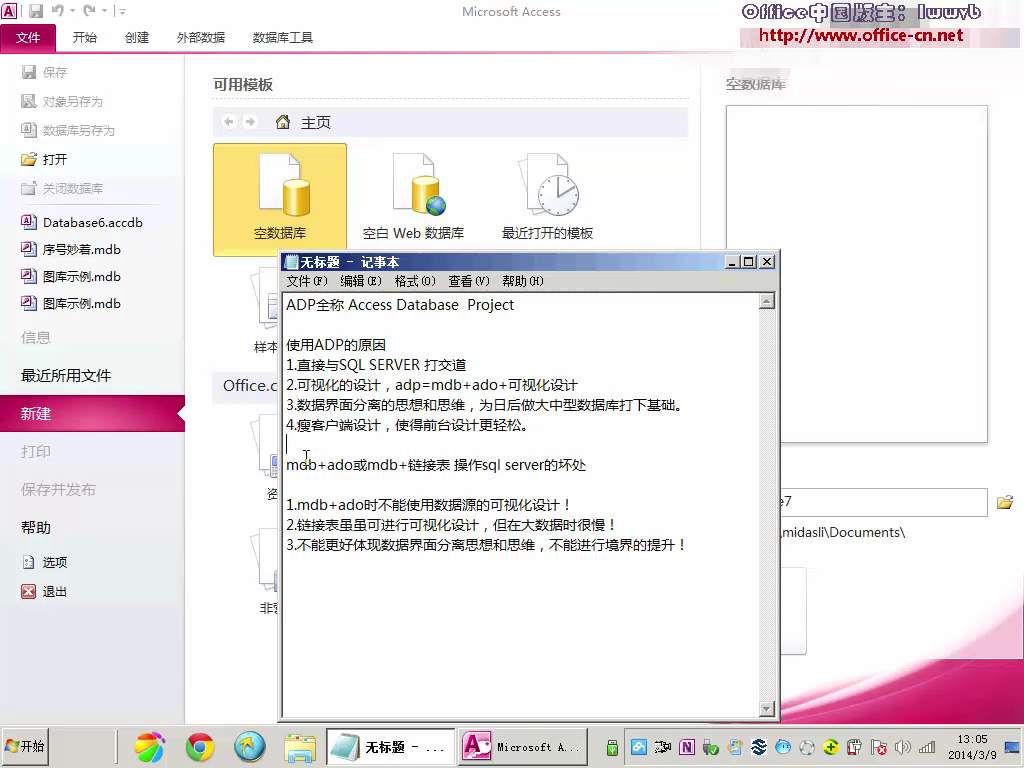Click Notepad title bar notebook icon
Screen dimensions: 1024x768
(x=291, y=262)
